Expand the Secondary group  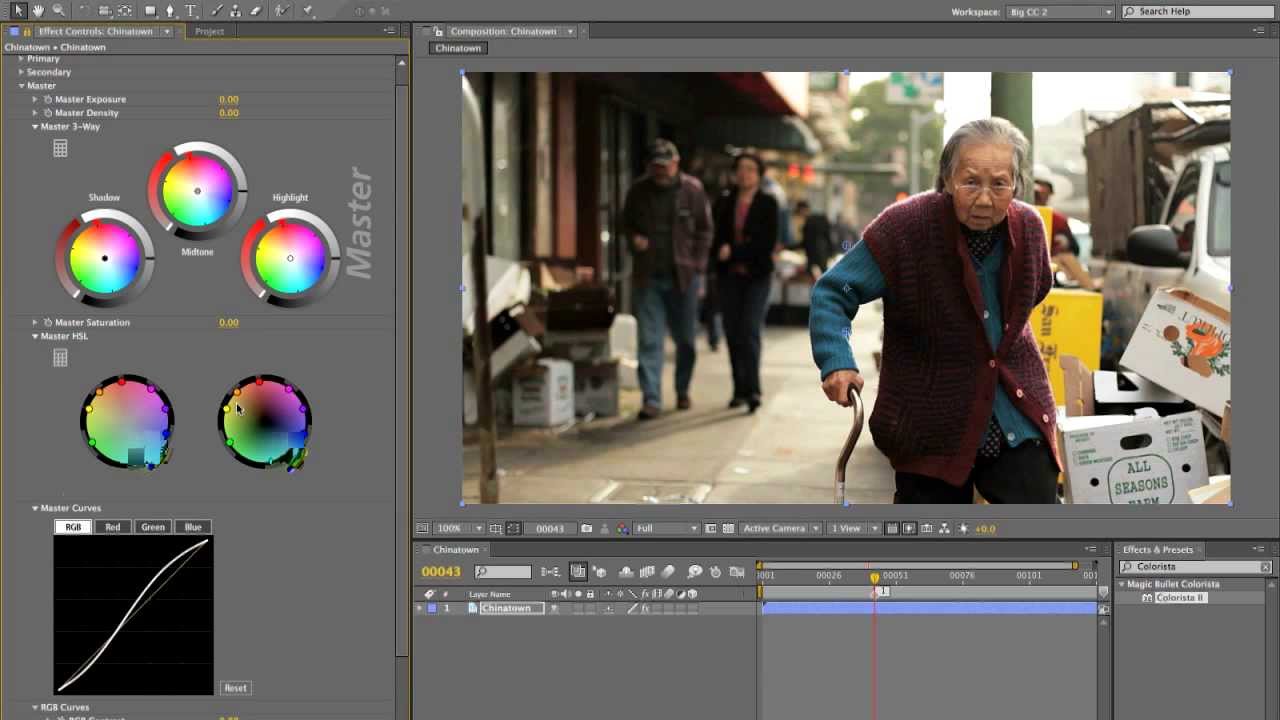click(x=21, y=72)
